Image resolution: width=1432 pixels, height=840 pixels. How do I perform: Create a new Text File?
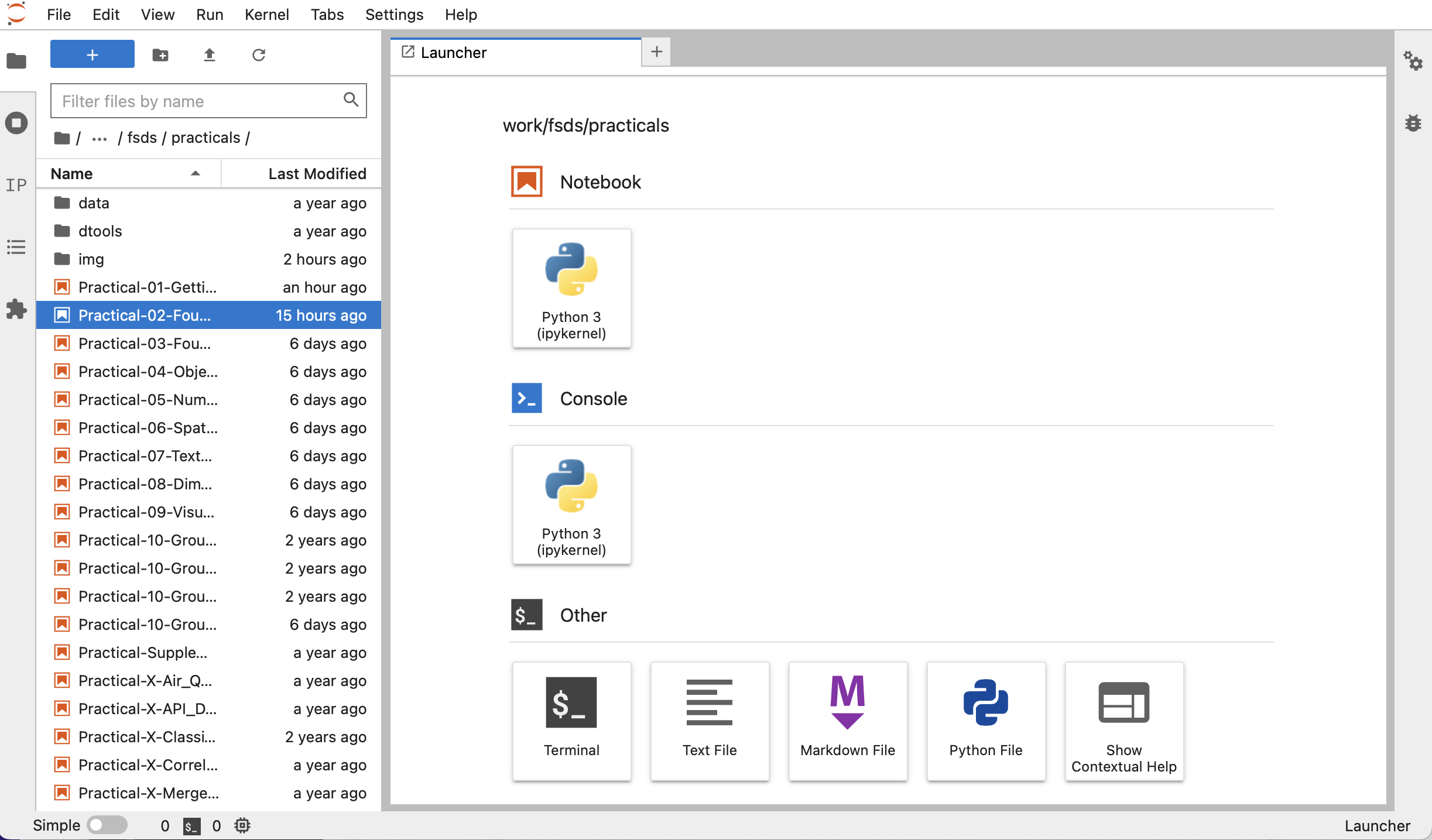click(710, 721)
